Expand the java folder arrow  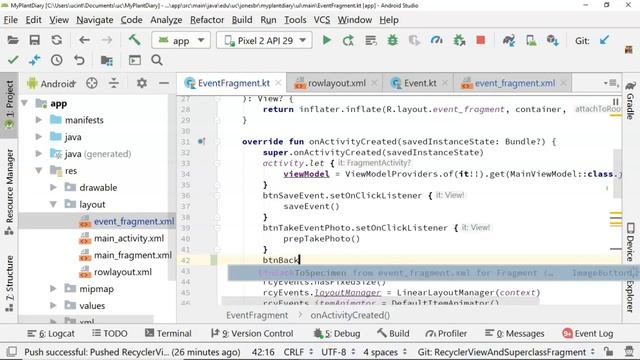39,137
